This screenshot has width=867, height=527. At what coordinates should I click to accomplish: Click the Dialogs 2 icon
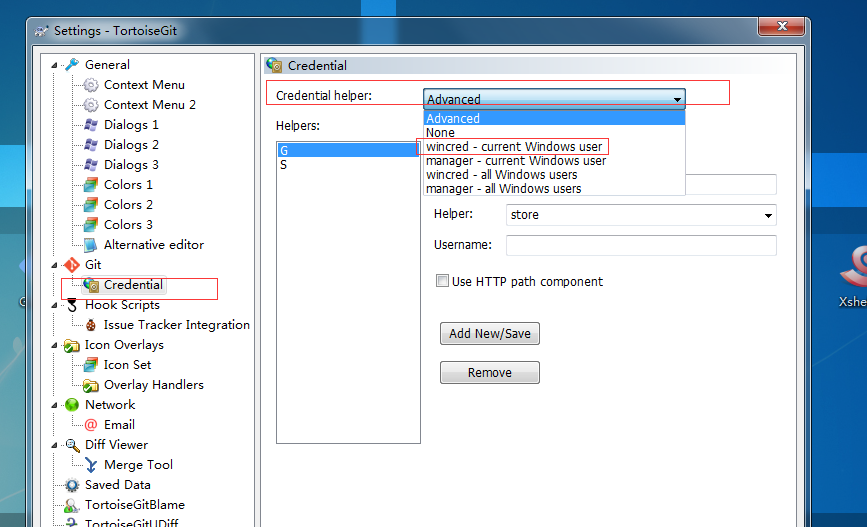pos(91,145)
